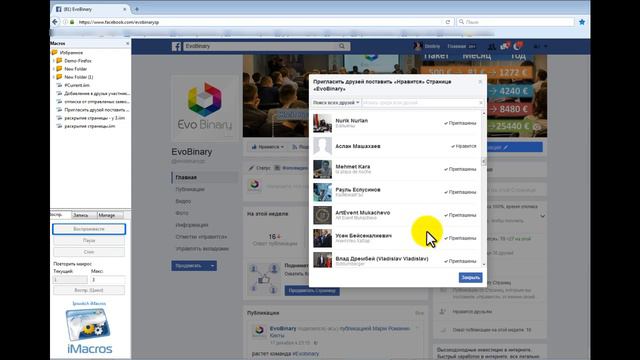This screenshot has height=360, width=640.
Task: Reload the page with refresh icon
Action: pos(448,22)
